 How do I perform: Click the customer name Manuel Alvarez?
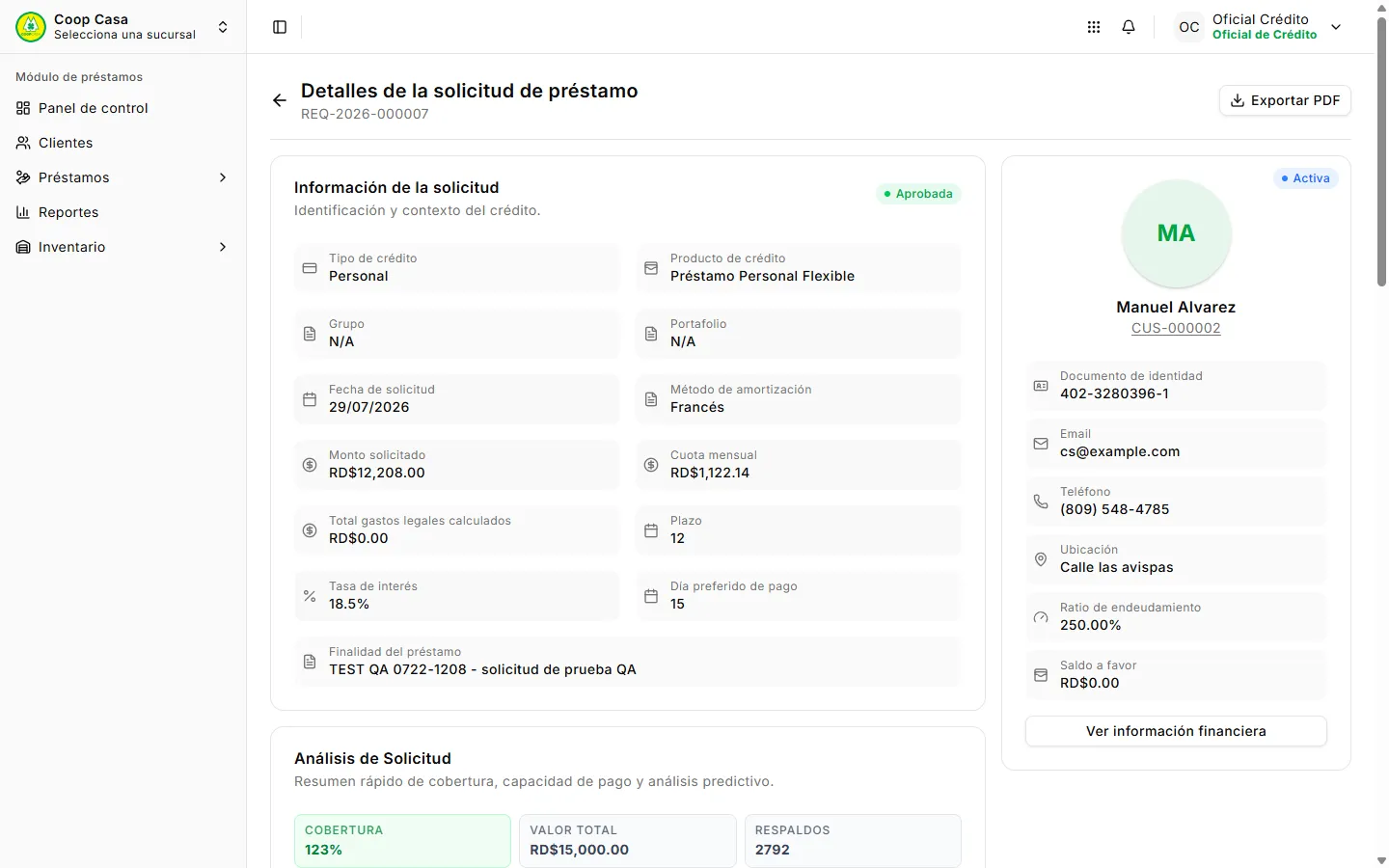coord(1176,307)
